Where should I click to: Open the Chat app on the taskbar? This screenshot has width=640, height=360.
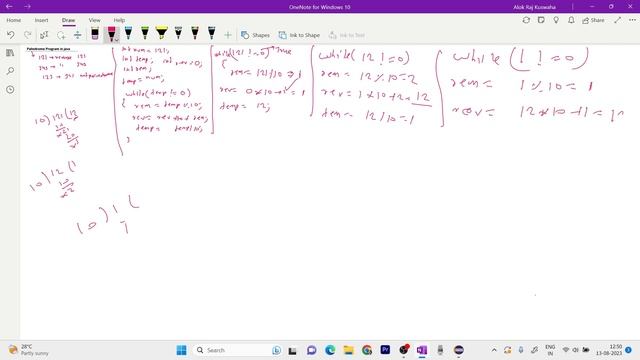tap(311, 350)
